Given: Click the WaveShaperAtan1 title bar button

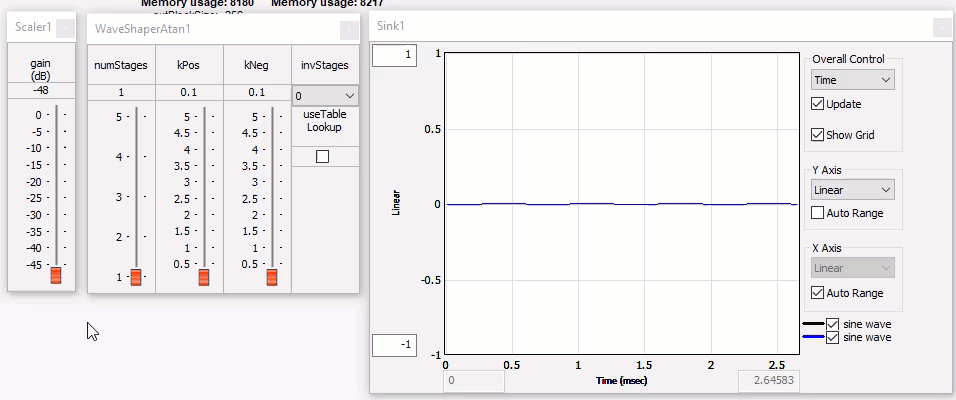Looking at the screenshot, I should coord(348,30).
